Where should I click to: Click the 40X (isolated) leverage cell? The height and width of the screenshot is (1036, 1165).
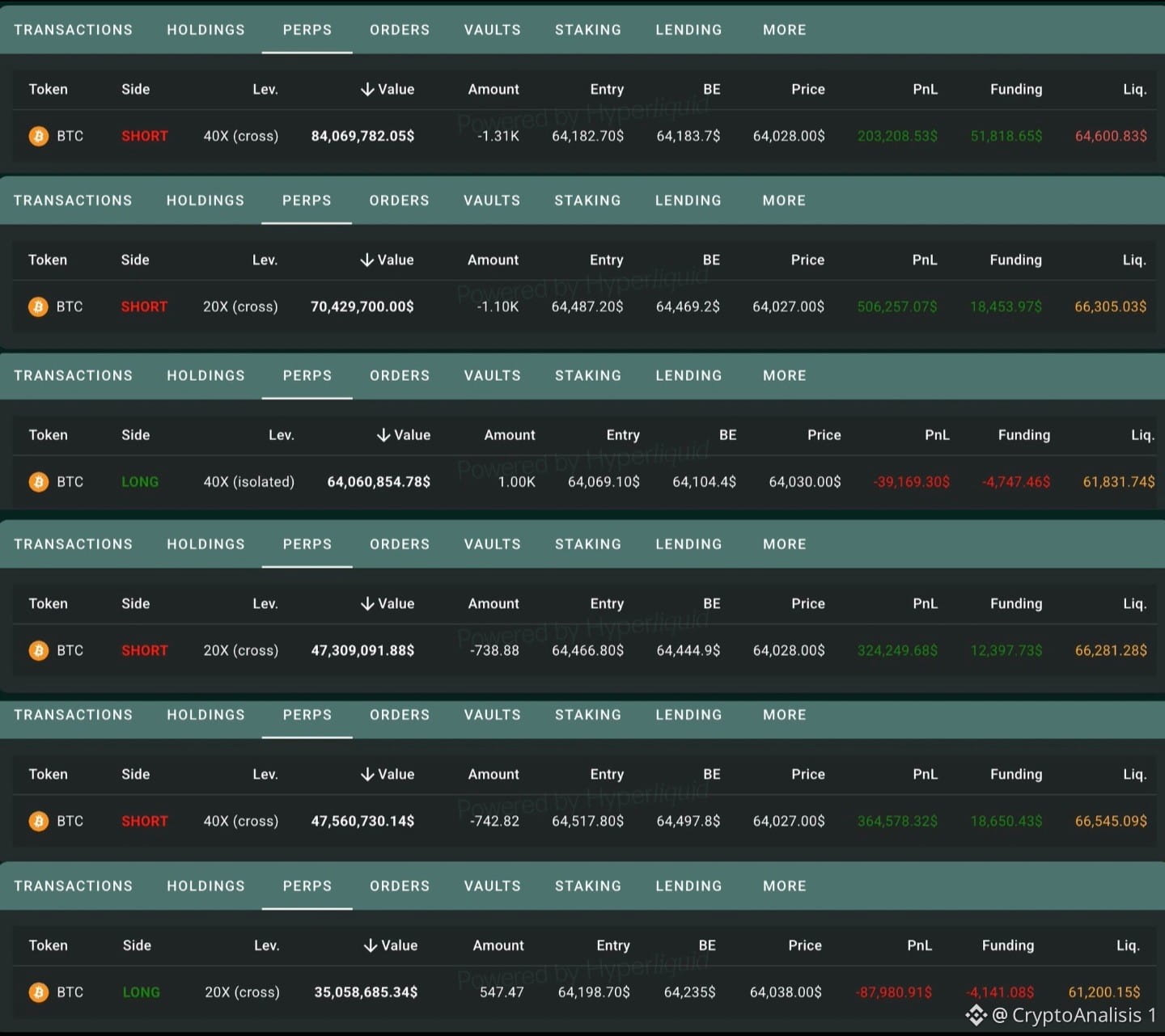tap(249, 482)
